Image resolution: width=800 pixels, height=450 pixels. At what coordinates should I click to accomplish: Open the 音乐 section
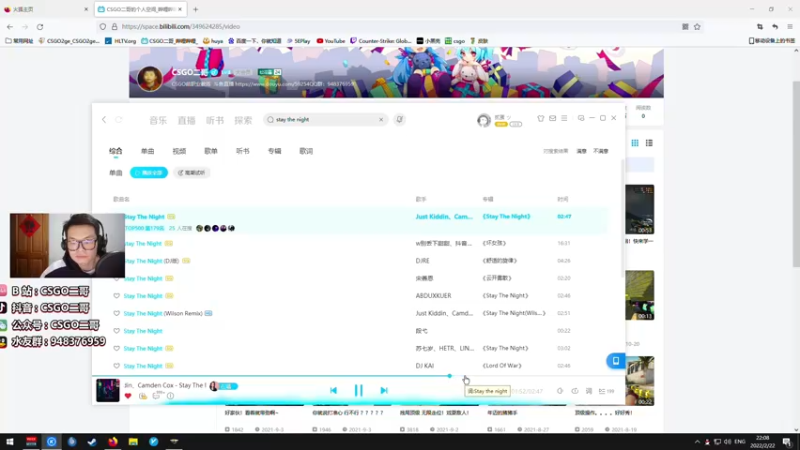[x=158, y=120]
